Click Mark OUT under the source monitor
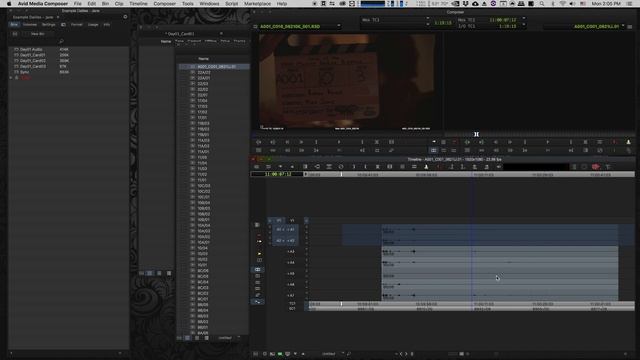The width and height of the screenshot is (640, 360). tap(362, 142)
